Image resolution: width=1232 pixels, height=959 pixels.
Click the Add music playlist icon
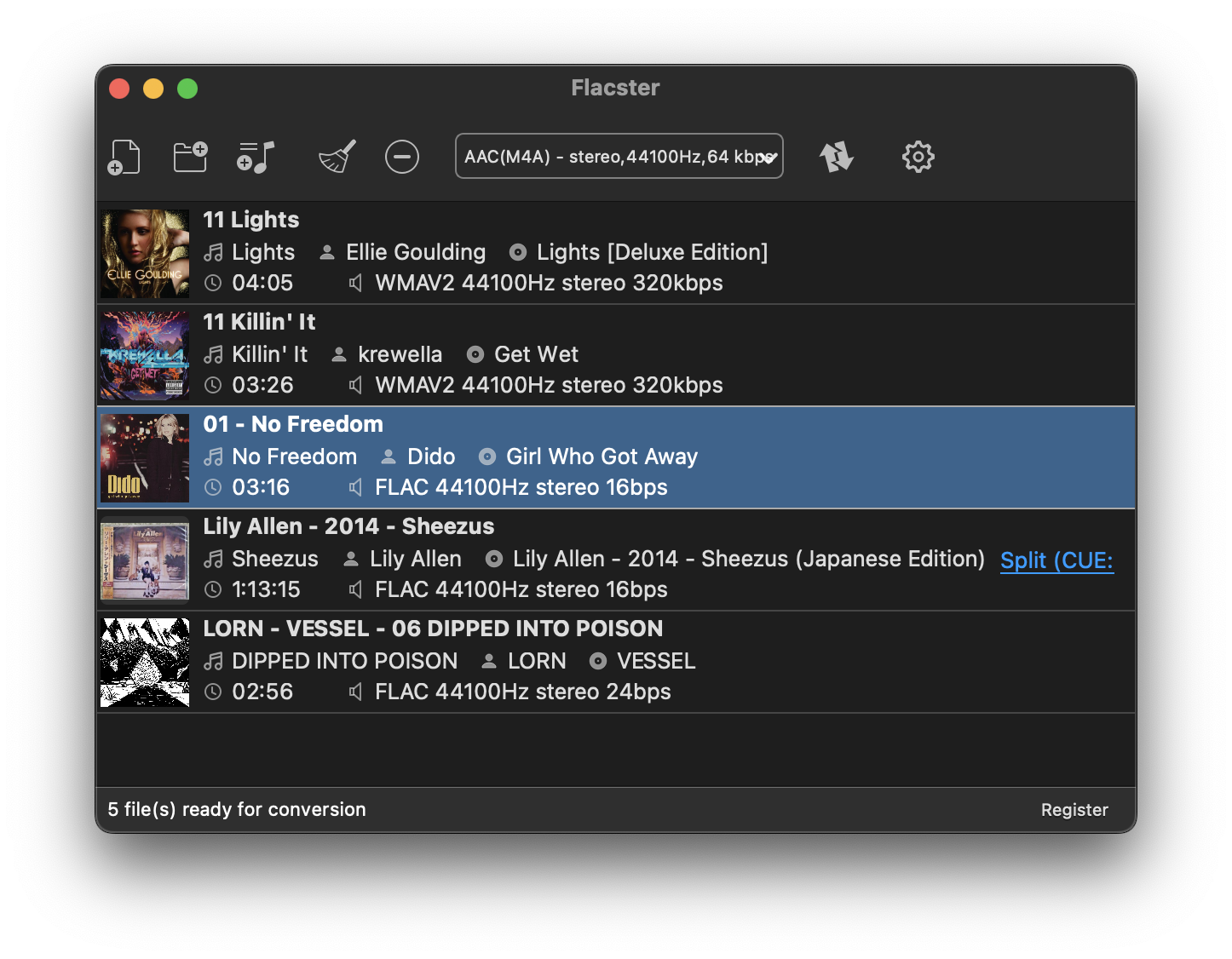tap(256, 157)
